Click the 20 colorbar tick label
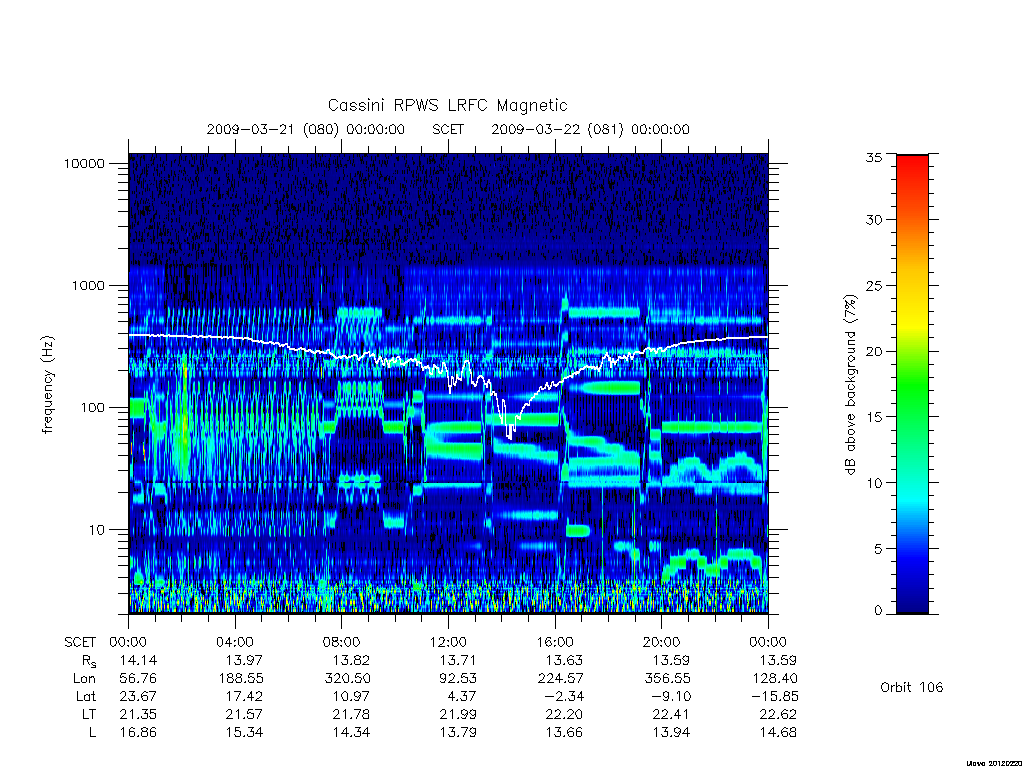The height and width of the screenshot is (768, 1024). tap(874, 351)
